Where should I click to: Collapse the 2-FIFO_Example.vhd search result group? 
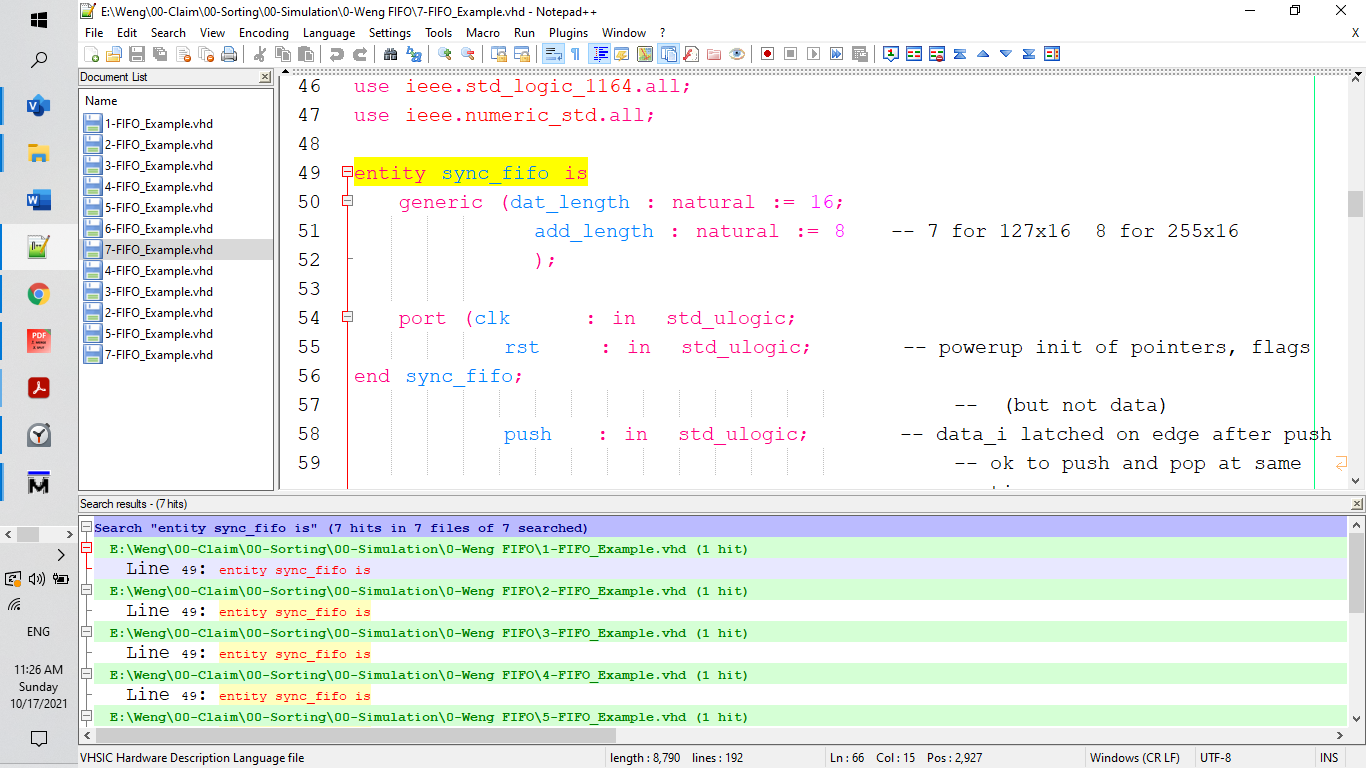(x=87, y=590)
